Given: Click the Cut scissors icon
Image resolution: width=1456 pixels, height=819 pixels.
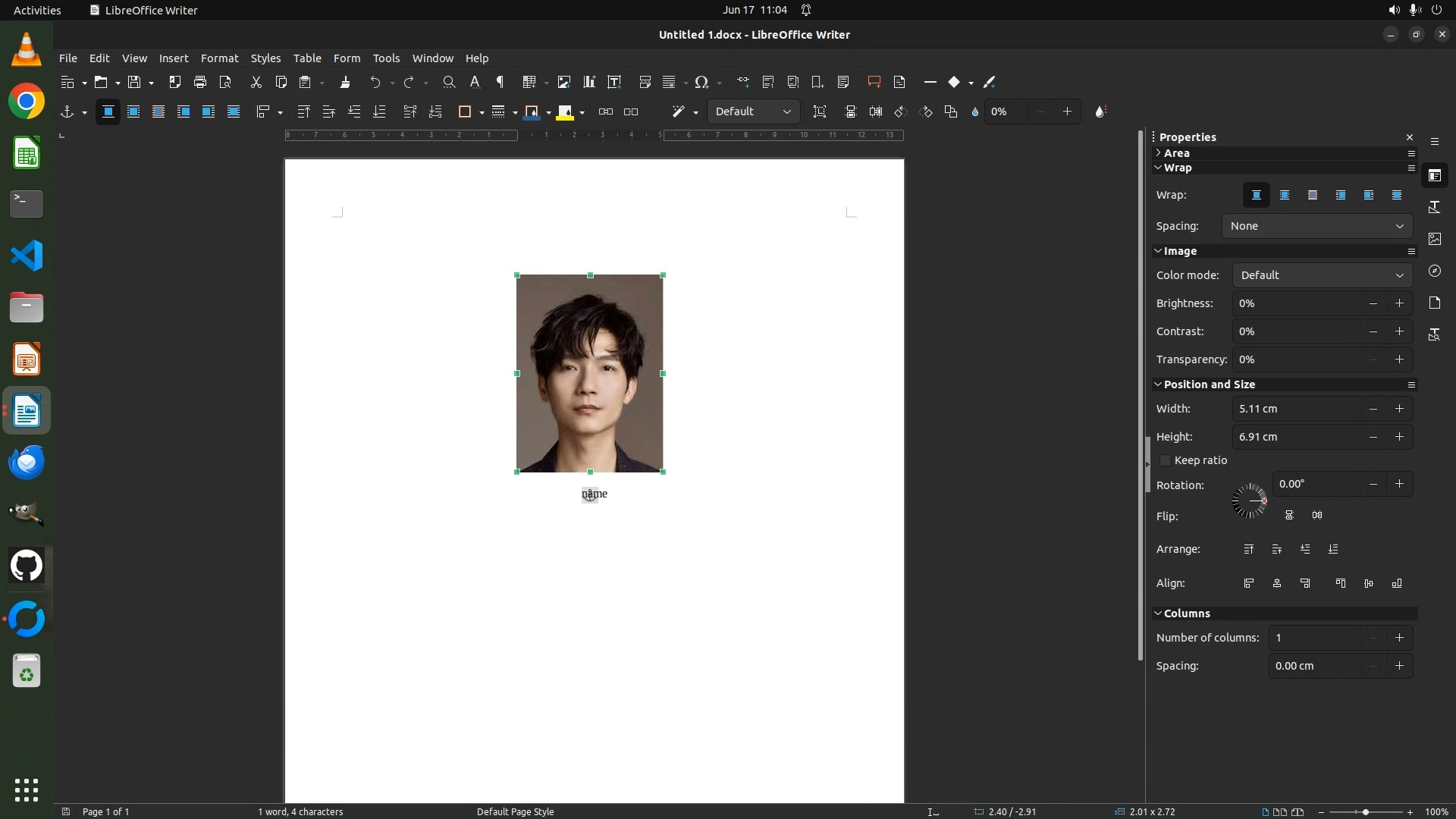Looking at the screenshot, I should click(256, 82).
